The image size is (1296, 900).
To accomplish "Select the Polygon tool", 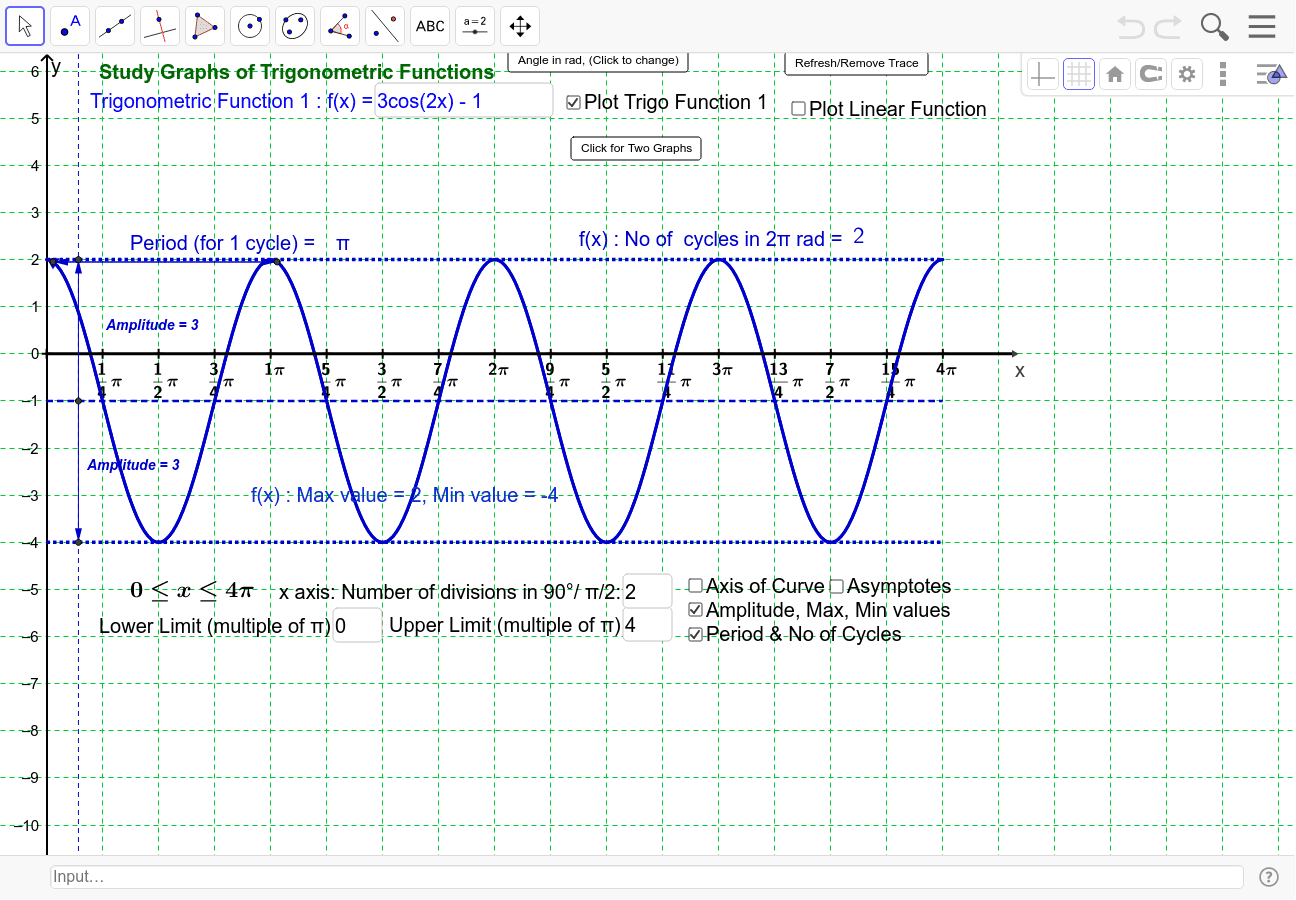I will [x=205, y=26].
